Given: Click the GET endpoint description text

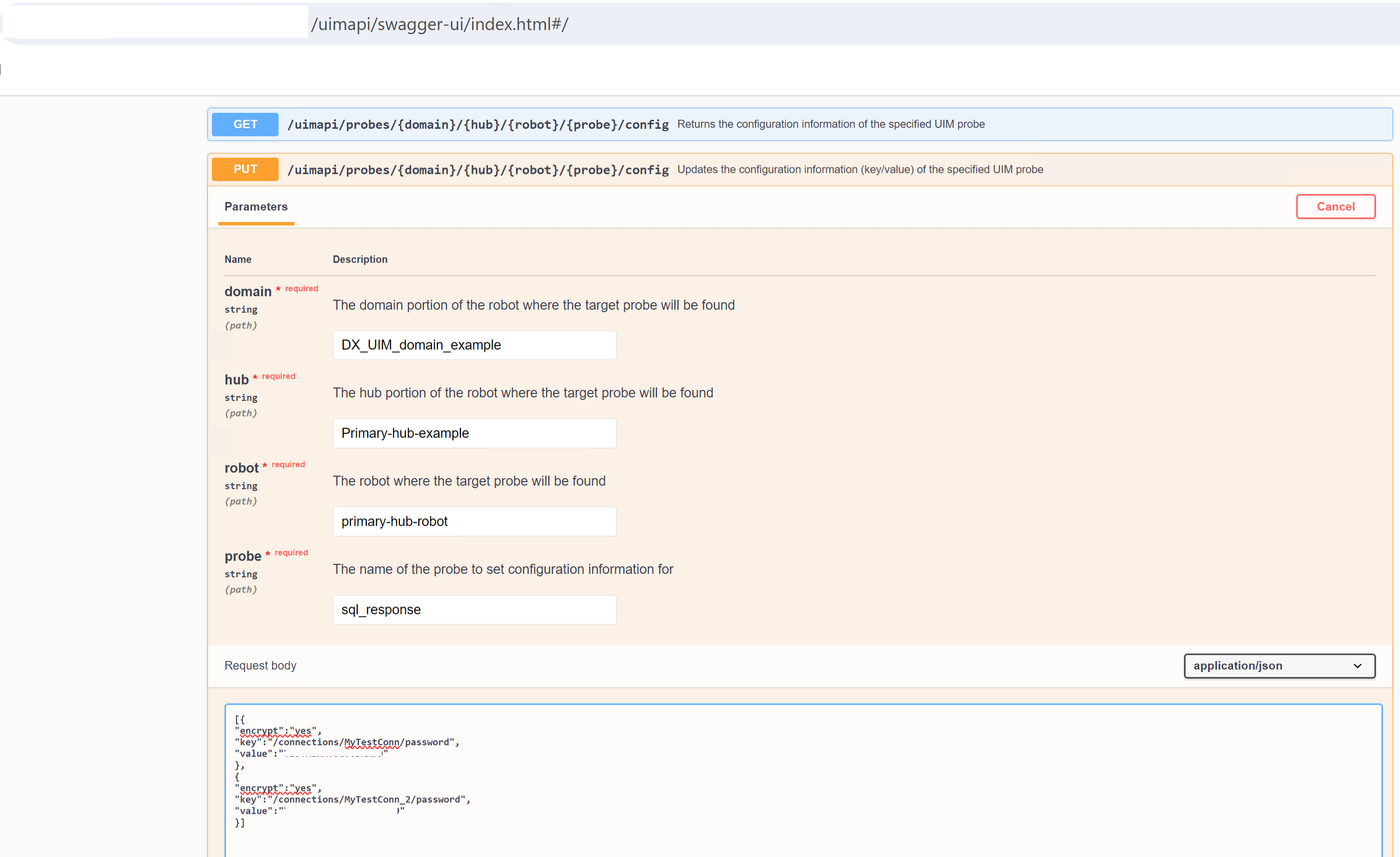Looking at the screenshot, I should pyautogui.click(x=831, y=124).
